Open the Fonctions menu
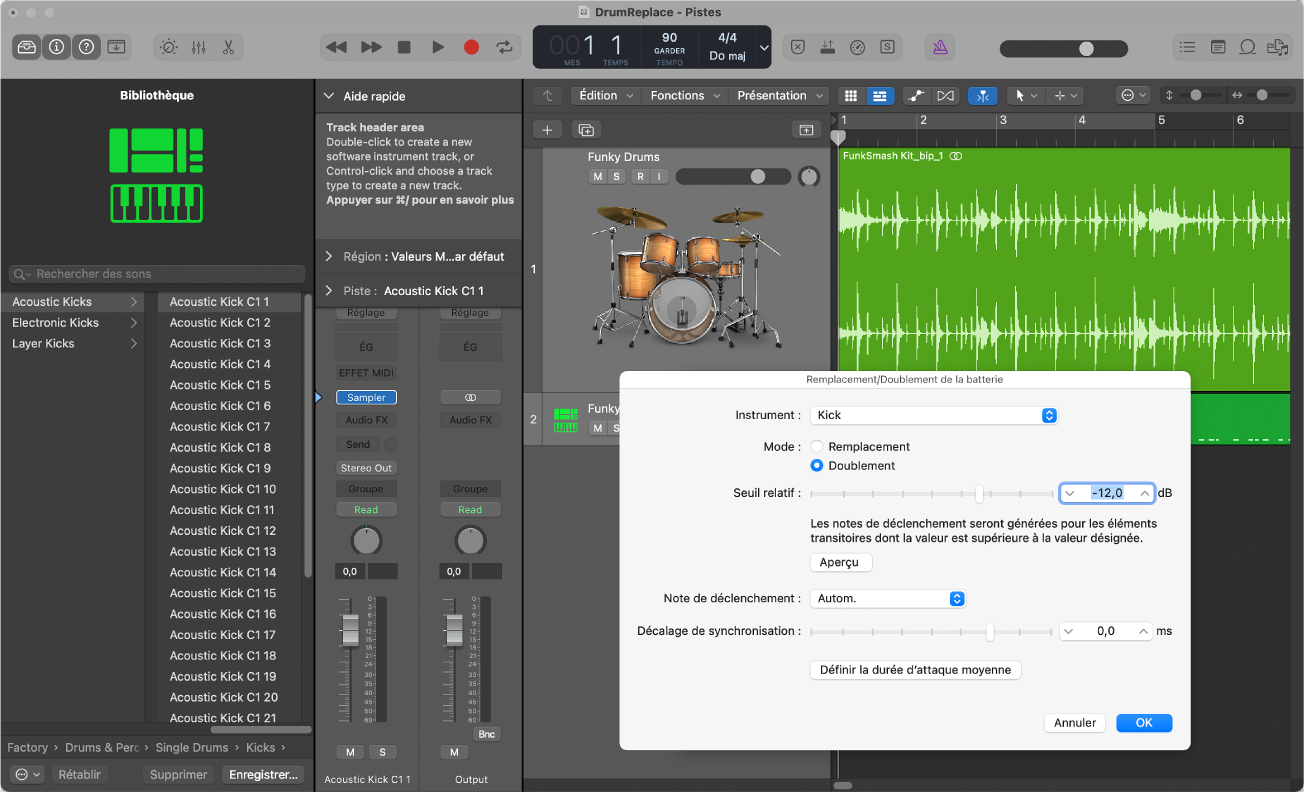1306x795 pixels. tap(685, 96)
